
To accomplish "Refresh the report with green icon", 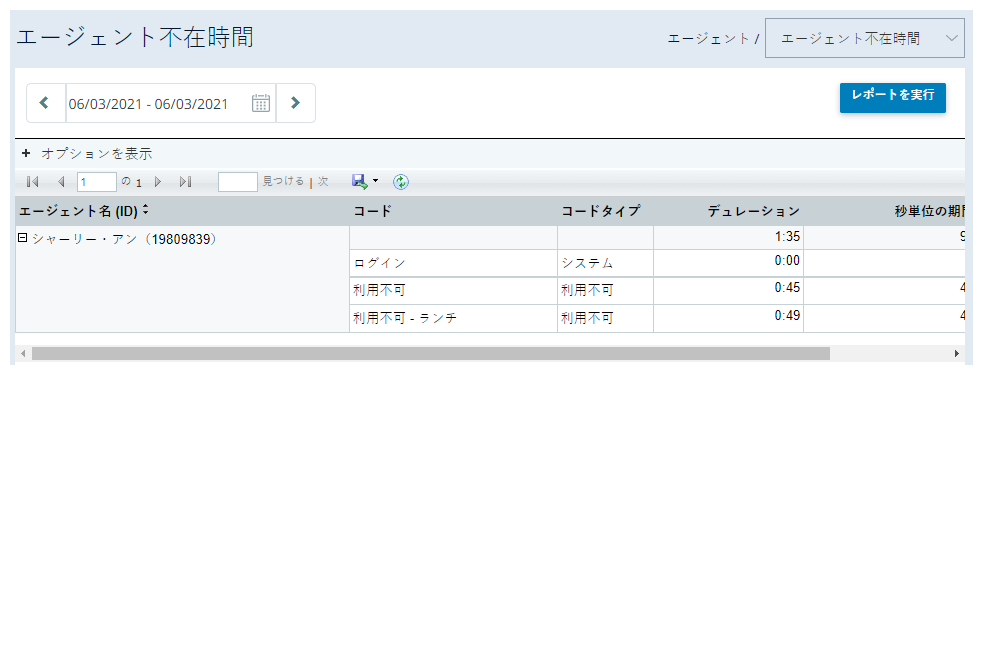I will [x=401, y=182].
